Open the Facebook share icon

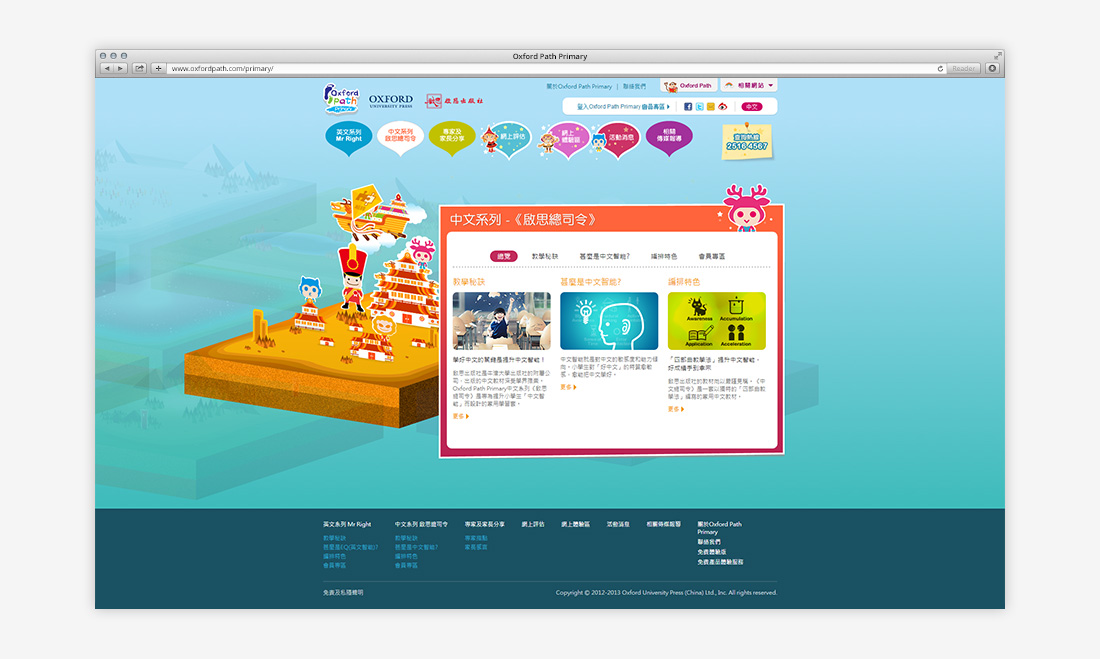click(688, 107)
